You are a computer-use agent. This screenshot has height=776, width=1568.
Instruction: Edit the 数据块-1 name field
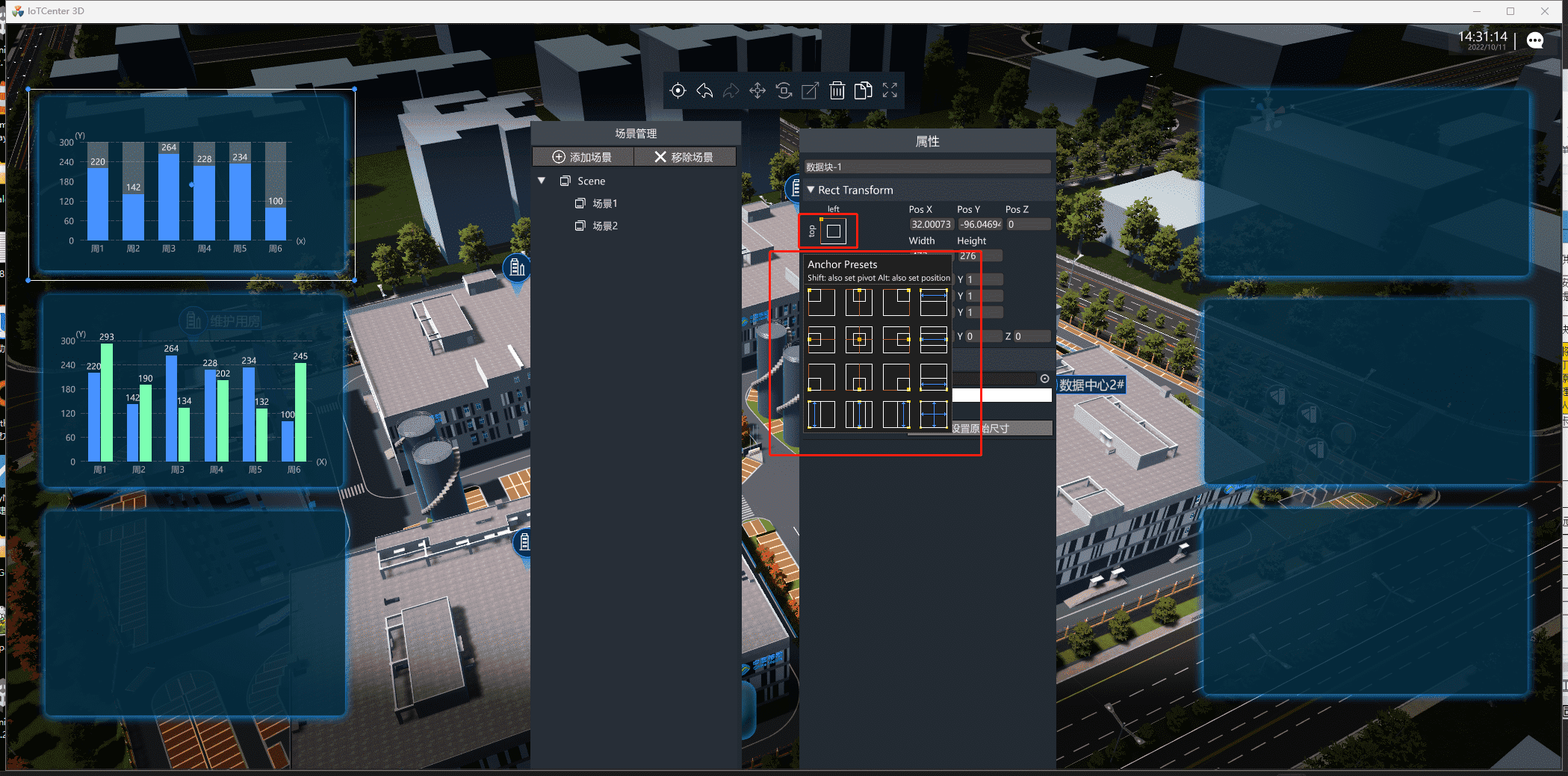tap(927, 167)
